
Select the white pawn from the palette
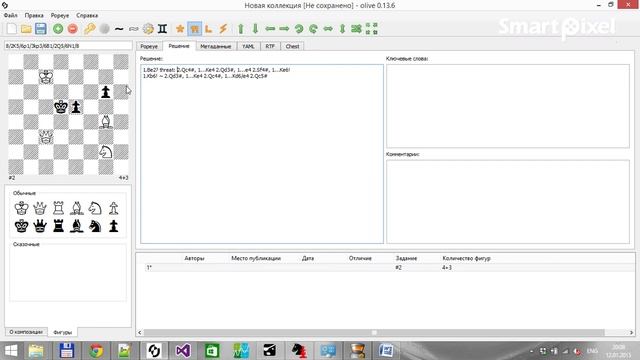(x=113, y=208)
